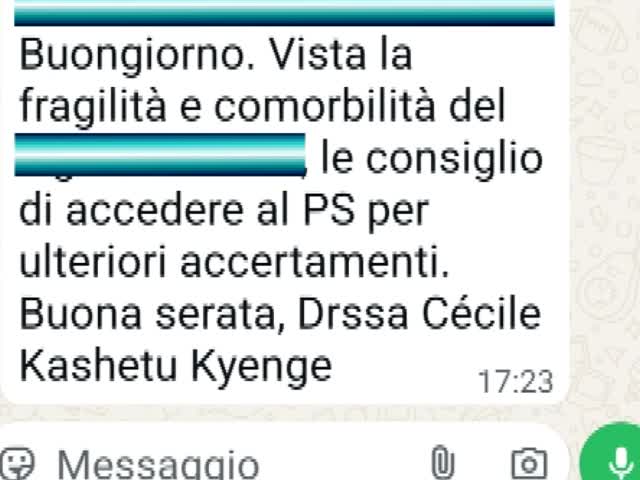Image resolution: width=640 pixels, height=480 pixels.
Task: Tap the 'Drssa Cécile' text
Action: click(x=420, y=314)
